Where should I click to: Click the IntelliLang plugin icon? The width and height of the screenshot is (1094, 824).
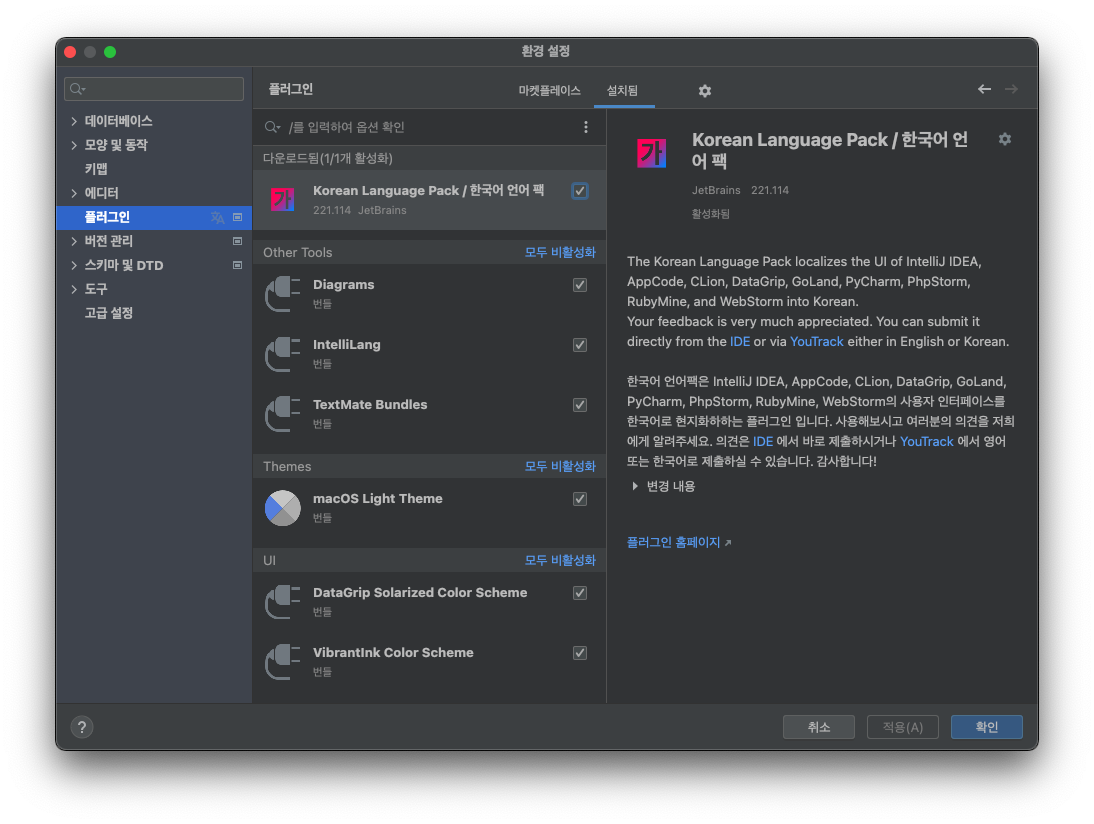(283, 354)
